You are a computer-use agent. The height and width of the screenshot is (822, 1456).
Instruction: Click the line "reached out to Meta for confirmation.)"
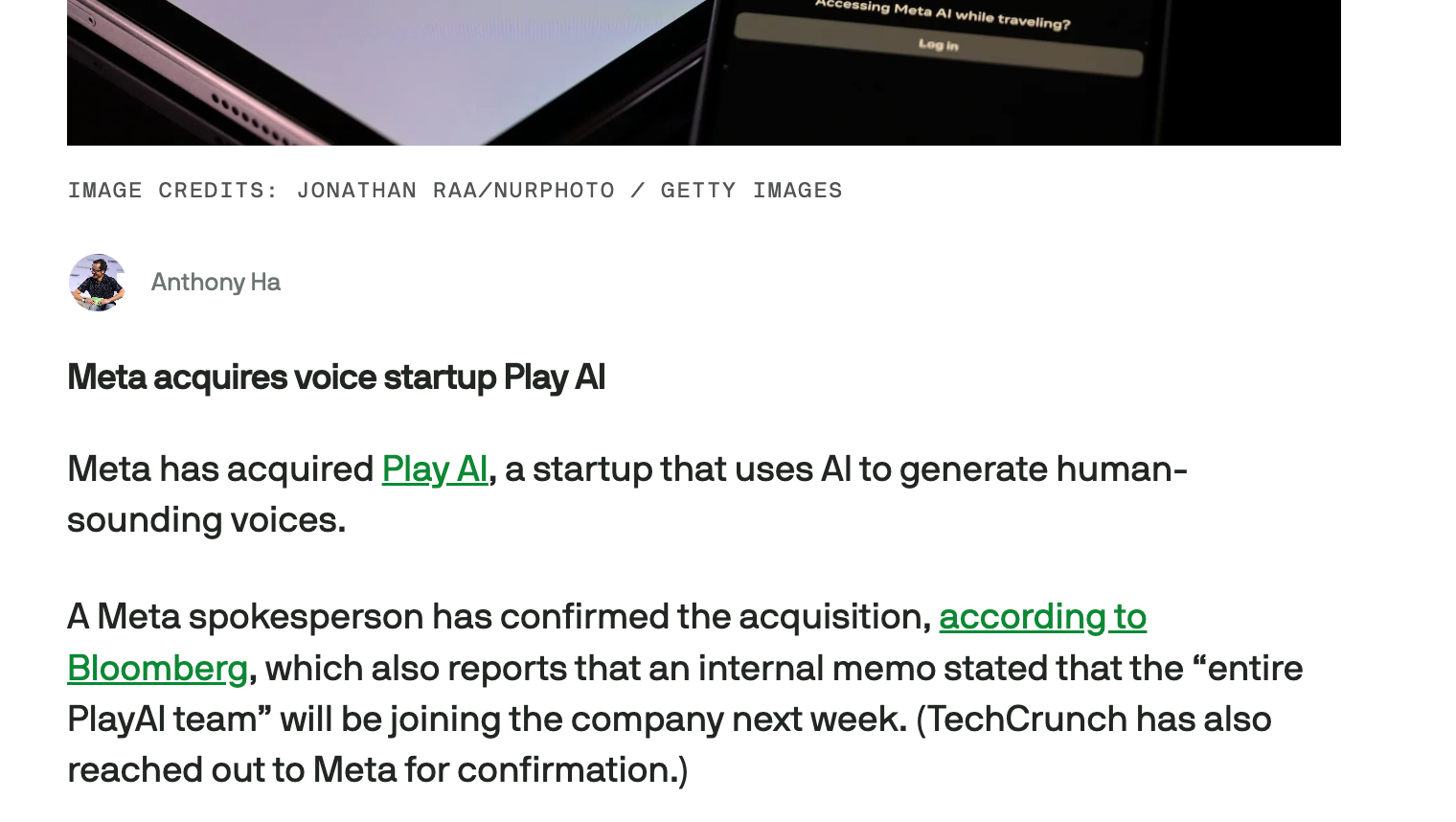(x=377, y=770)
